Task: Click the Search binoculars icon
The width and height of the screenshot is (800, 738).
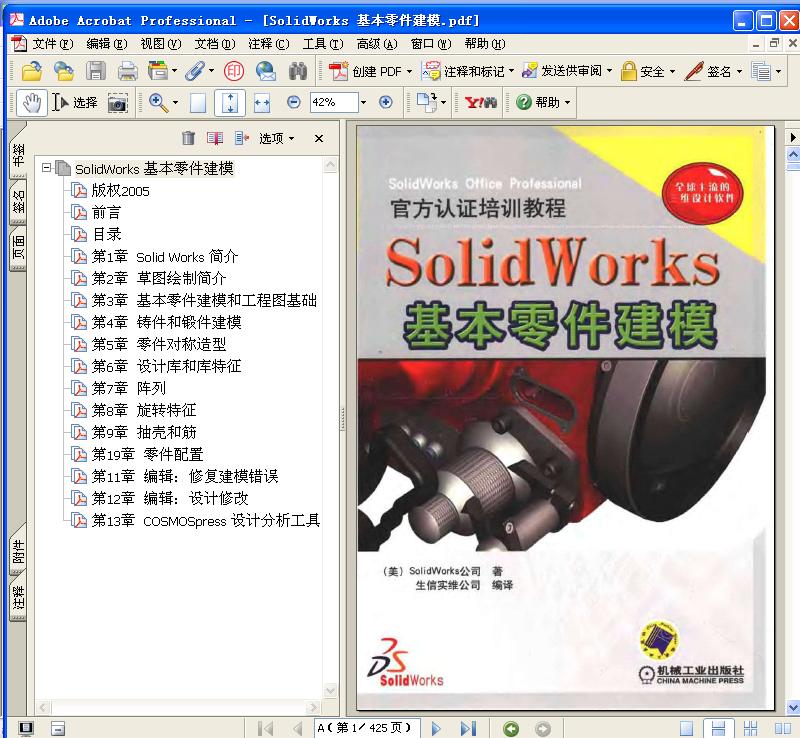Action: (298, 71)
